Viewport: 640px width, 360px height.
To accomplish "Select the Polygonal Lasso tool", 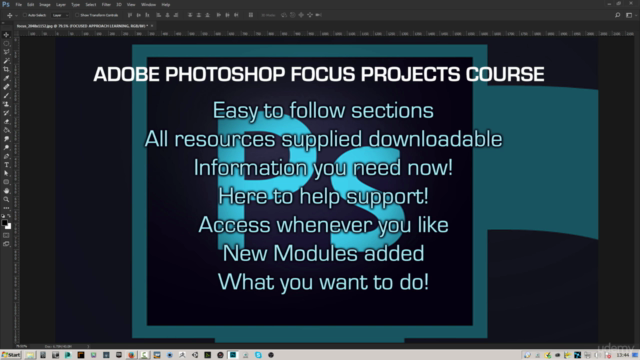I will pos(6,52).
